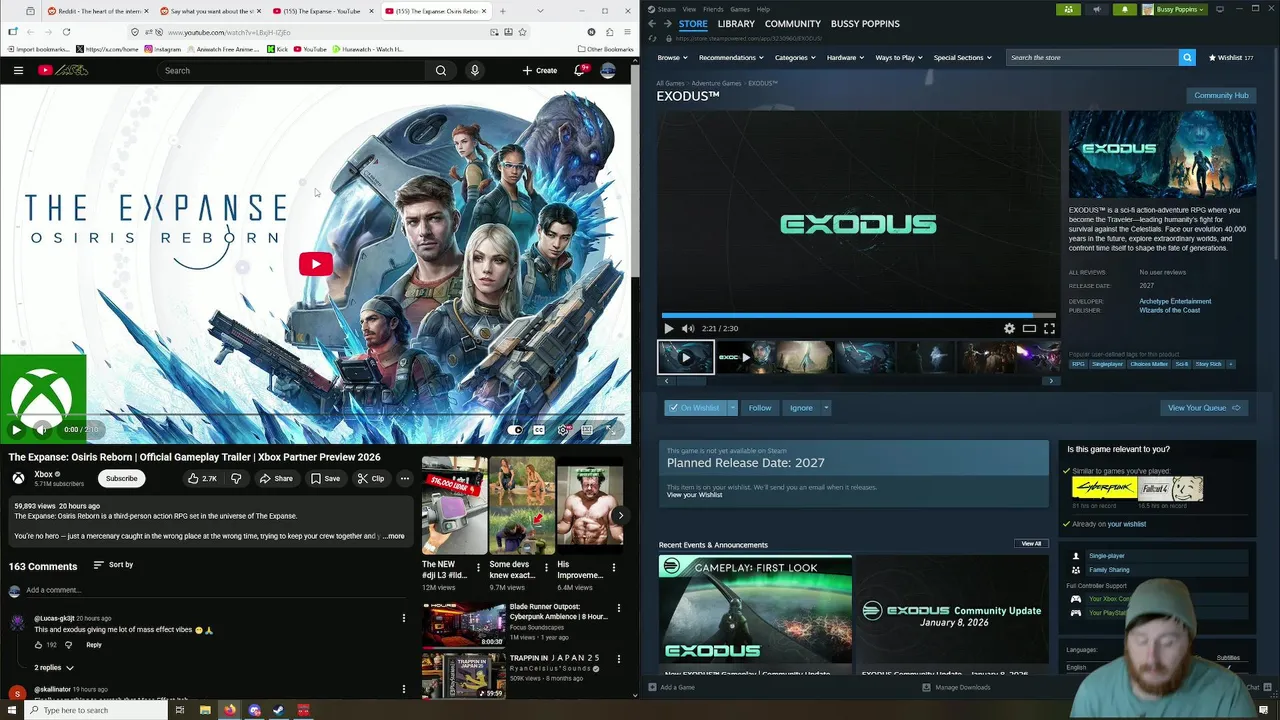Switch to The Expanse - YouTube tab
This screenshot has width=1280, height=720.
pyautogui.click(x=322, y=11)
